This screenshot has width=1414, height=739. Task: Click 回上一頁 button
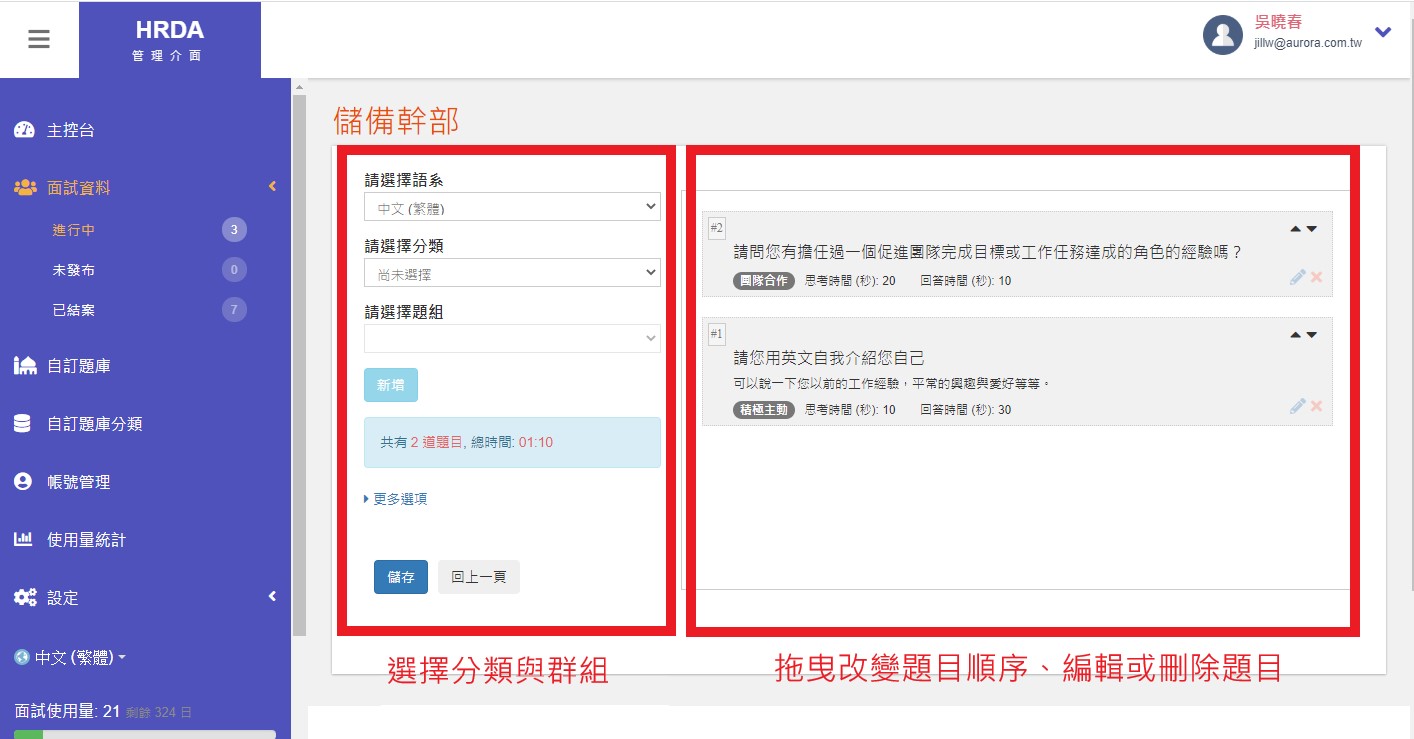point(479,577)
